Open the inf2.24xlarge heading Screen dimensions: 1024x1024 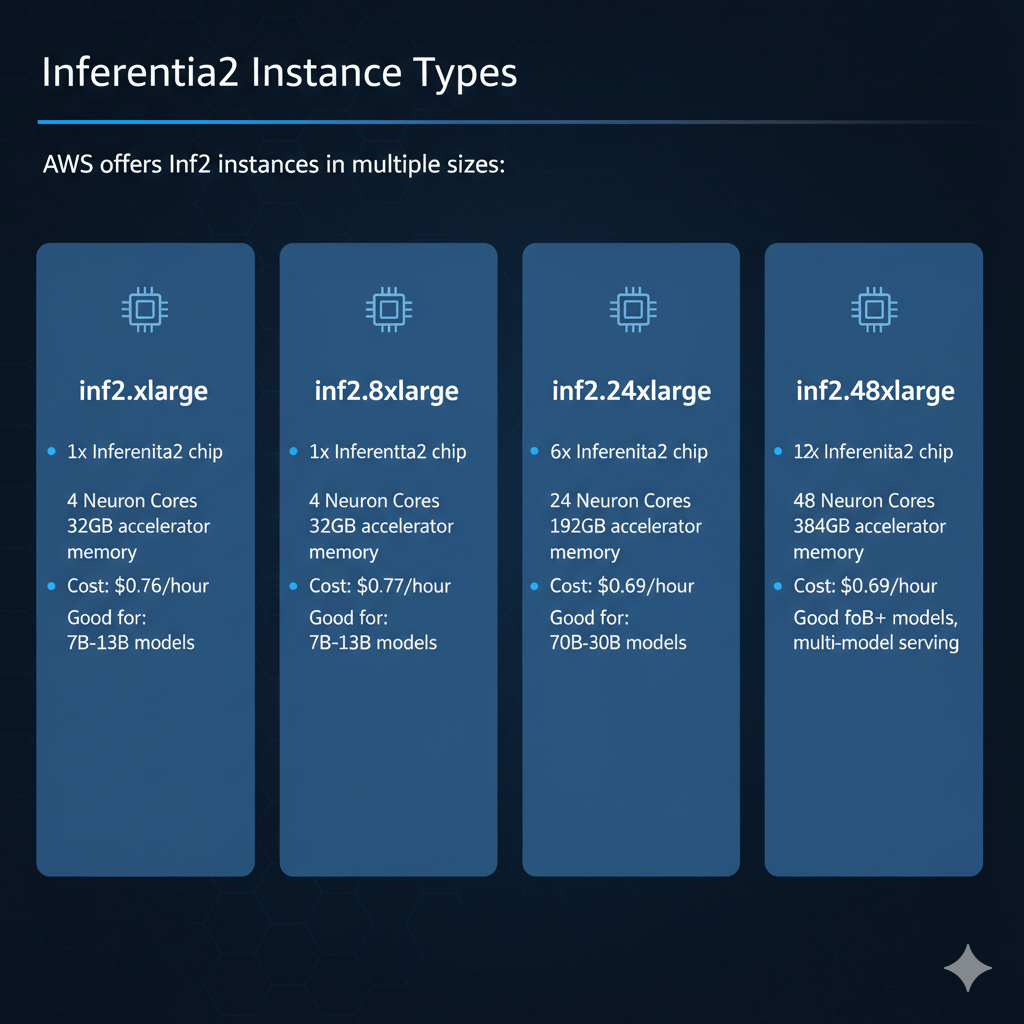(x=631, y=390)
